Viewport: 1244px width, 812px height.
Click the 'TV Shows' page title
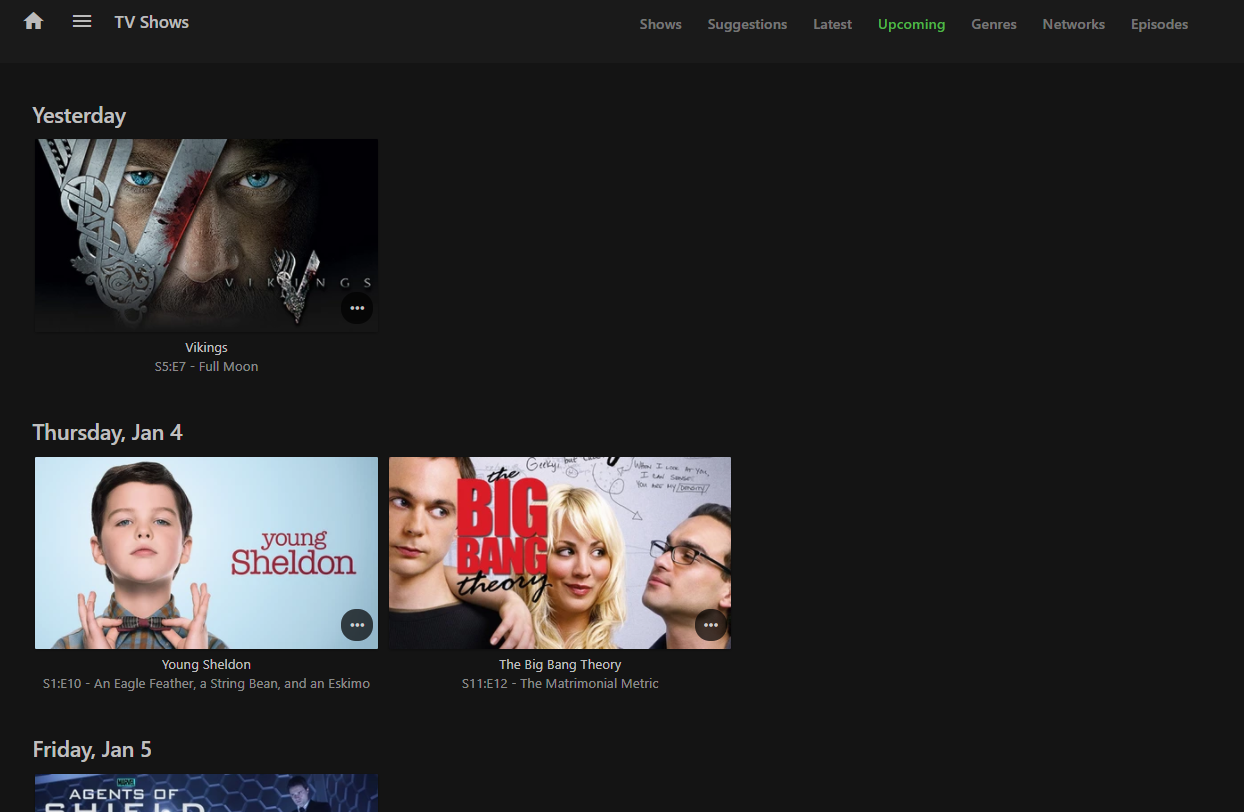152,22
